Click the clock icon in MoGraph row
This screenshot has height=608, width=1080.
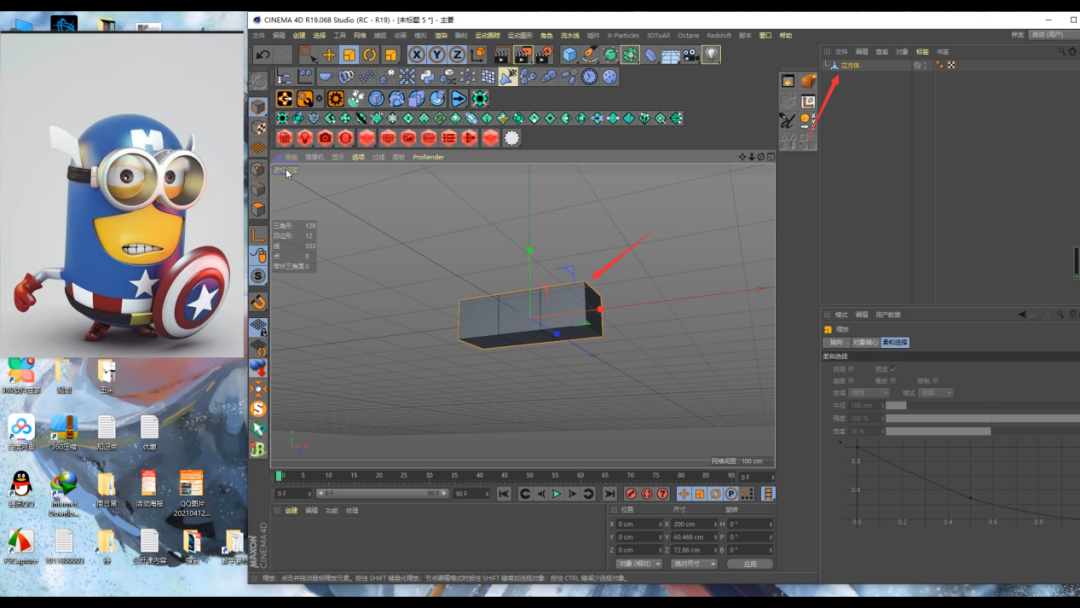click(589, 76)
